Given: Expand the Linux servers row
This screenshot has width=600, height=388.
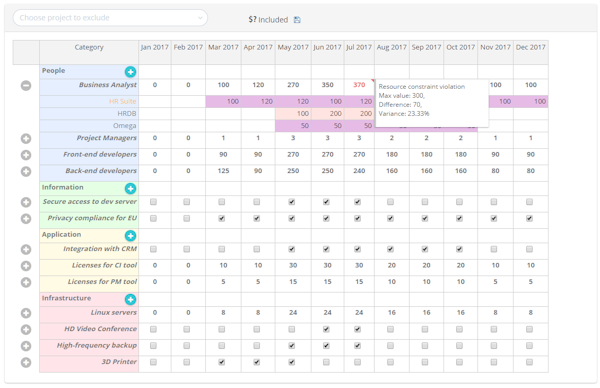Looking at the screenshot, I should click(26, 313).
